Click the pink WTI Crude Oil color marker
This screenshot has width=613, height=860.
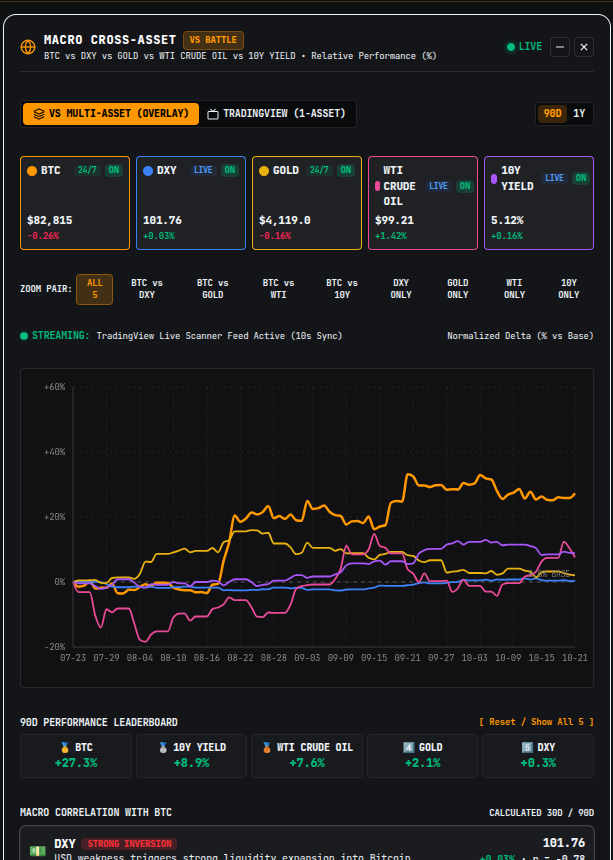(377, 186)
